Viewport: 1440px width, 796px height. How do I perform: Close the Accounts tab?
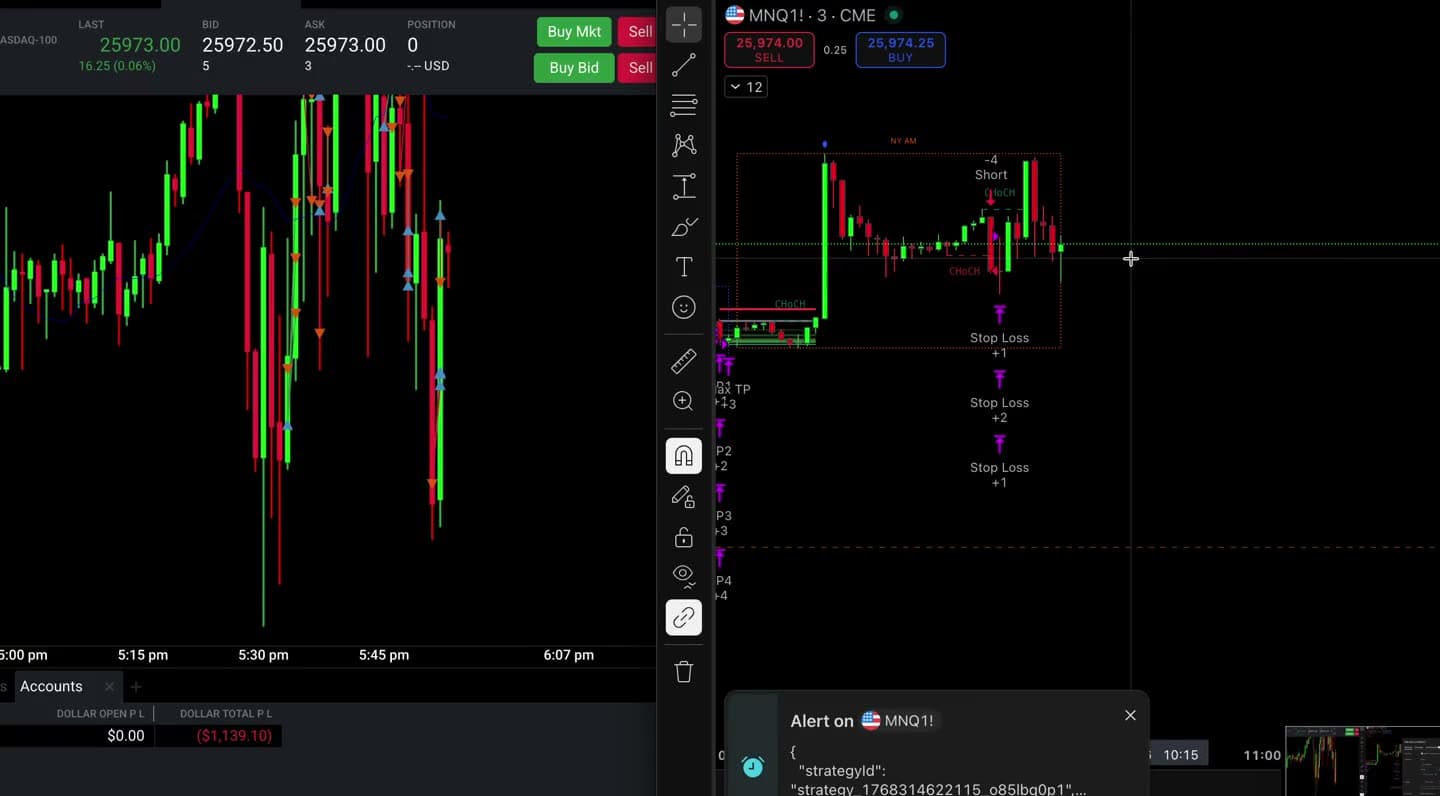tap(109, 687)
